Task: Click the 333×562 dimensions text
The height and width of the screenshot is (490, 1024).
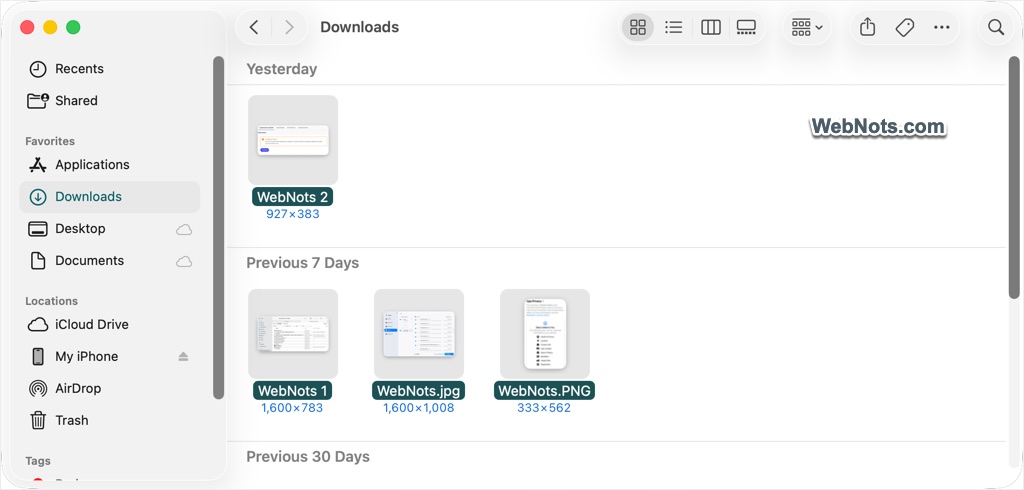Action: pos(544,408)
